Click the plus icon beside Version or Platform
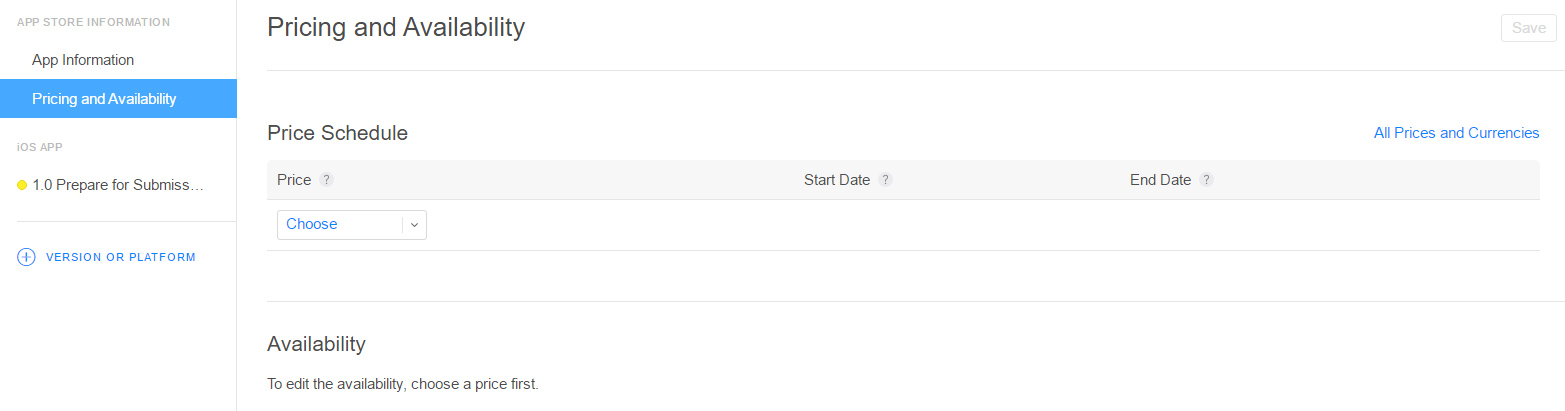 [x=26, y=257]
